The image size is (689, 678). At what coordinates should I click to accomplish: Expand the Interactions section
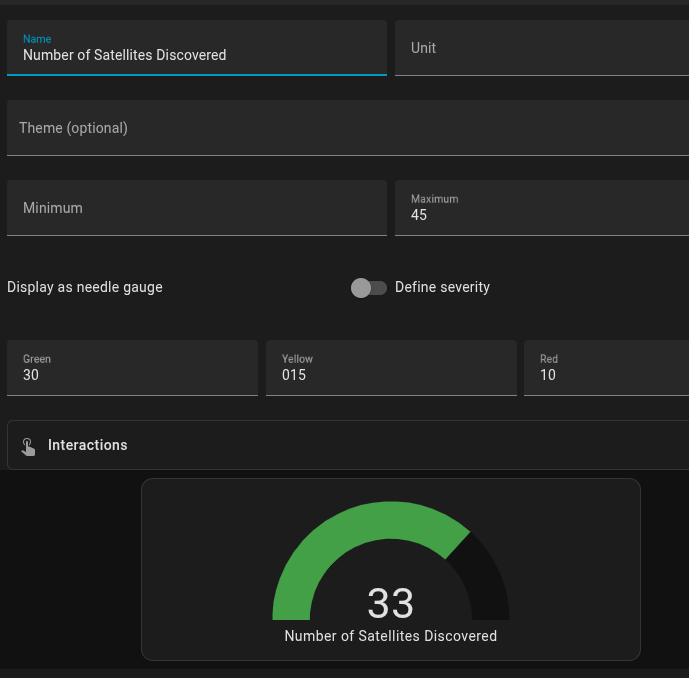(348, 445)
